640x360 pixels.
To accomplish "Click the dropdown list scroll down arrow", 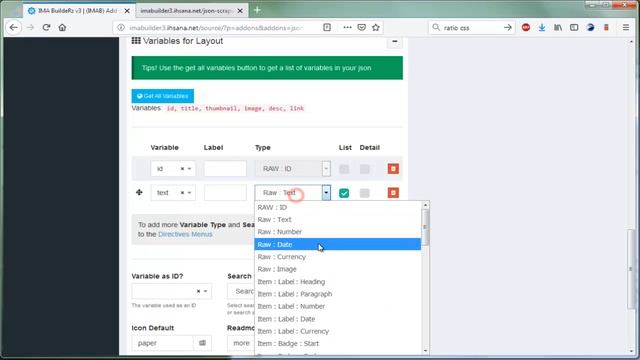I will click(x=425, y=351).
